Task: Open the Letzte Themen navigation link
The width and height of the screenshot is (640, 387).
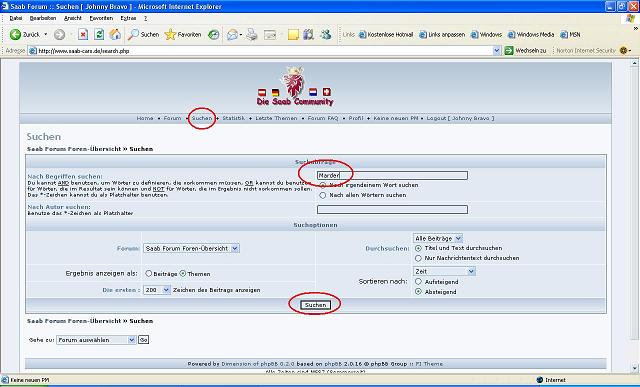Action: click(x=276, y=118)
